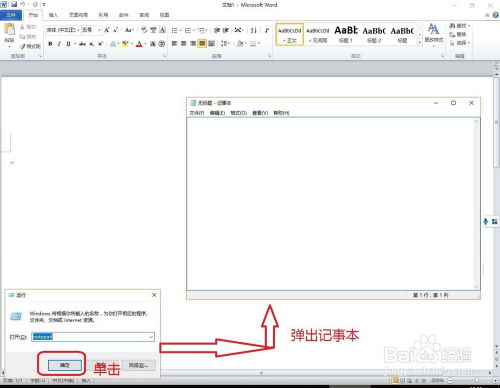Open the Paragraph dialog launcher
500x388 pixels.
pyautogui.click(x=270, y=56)
